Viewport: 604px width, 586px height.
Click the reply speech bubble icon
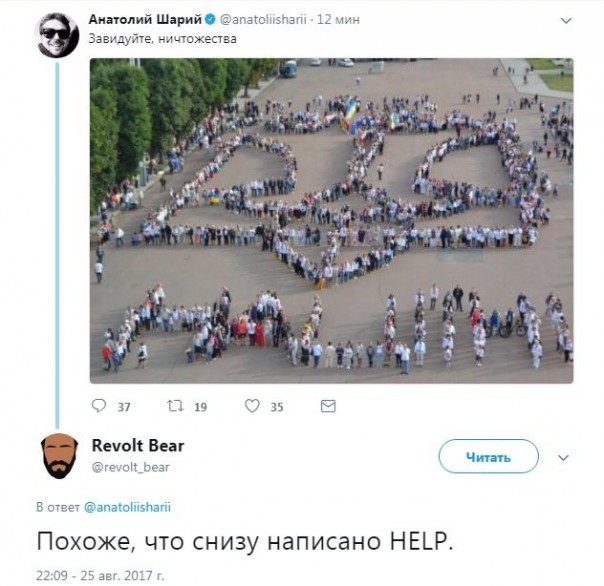[99, 406]
